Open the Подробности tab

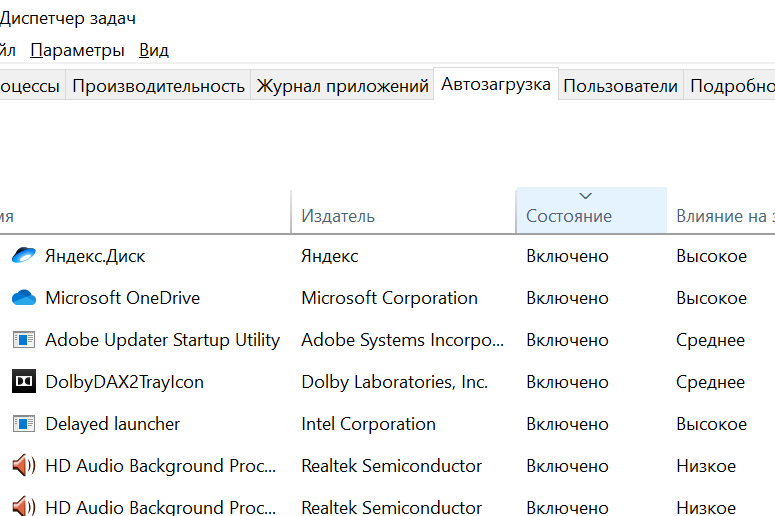click(730, 86)
